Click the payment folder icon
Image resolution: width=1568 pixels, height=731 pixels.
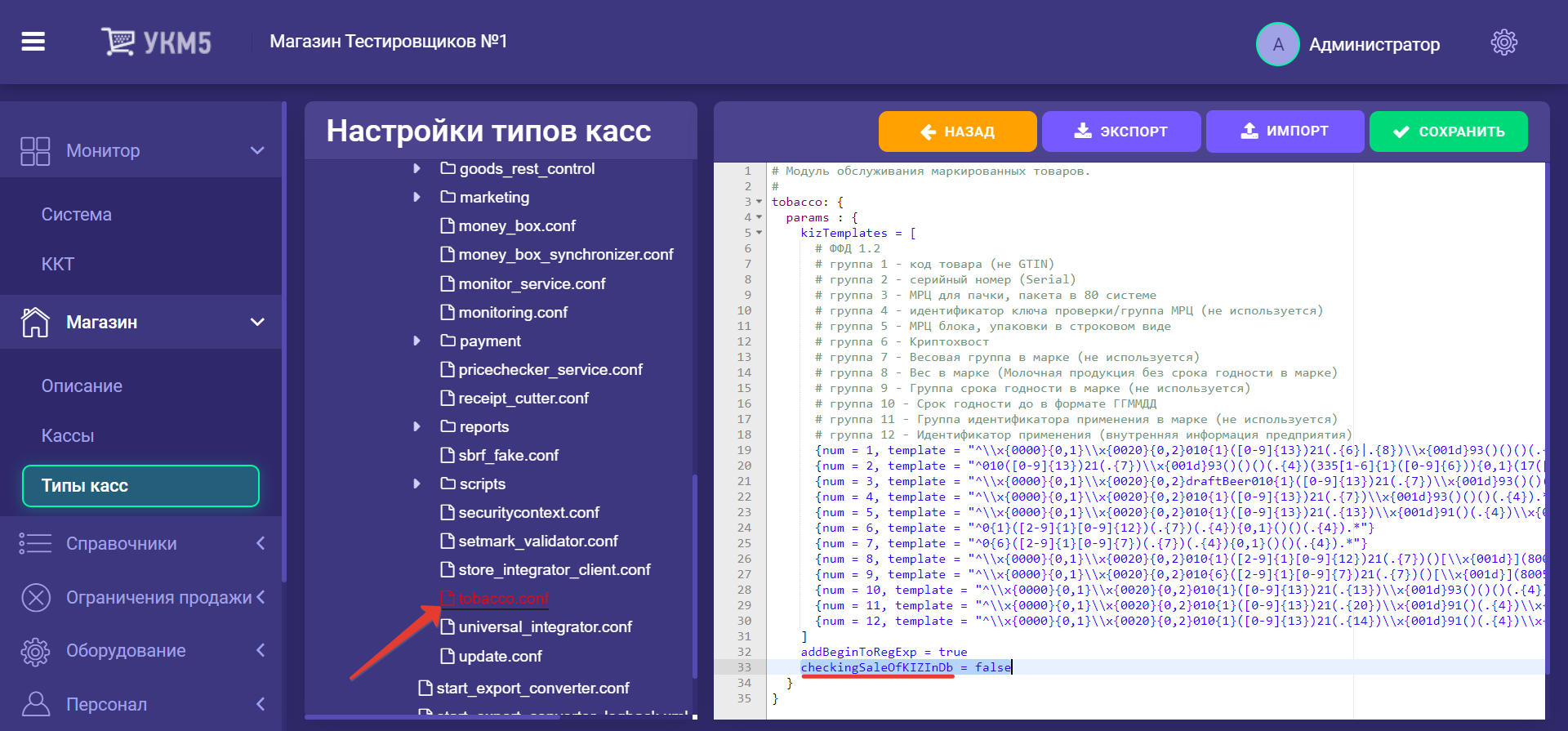[x=448, y=341]
